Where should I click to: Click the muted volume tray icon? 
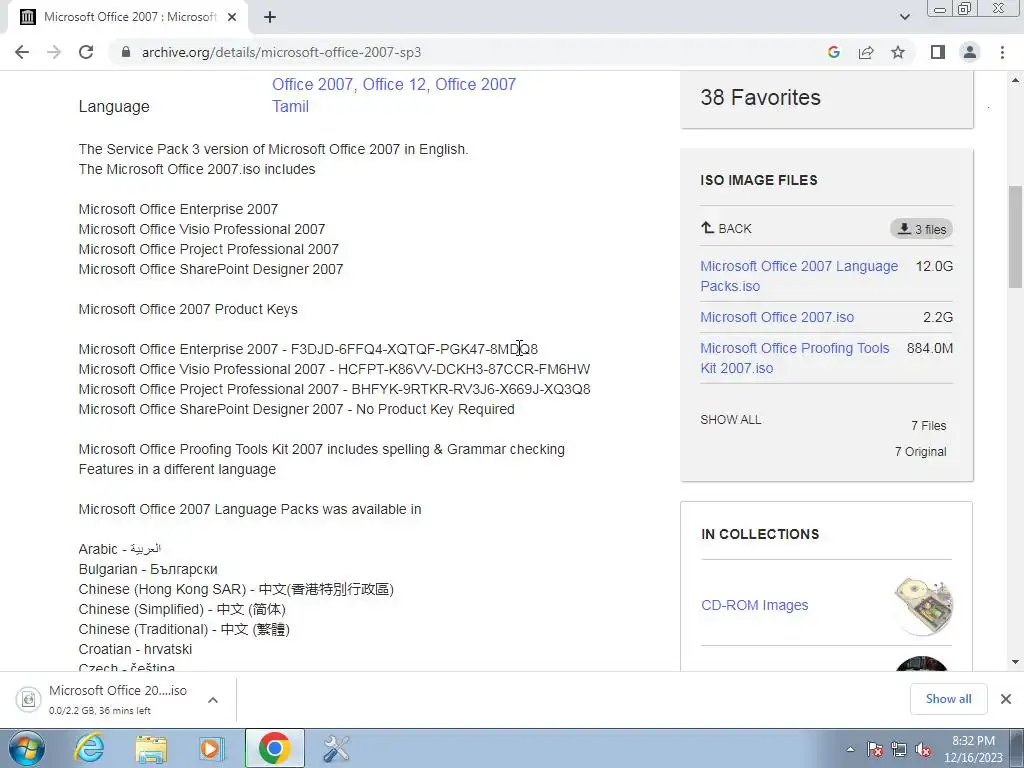pyautogui.click(x=923, y=749)
